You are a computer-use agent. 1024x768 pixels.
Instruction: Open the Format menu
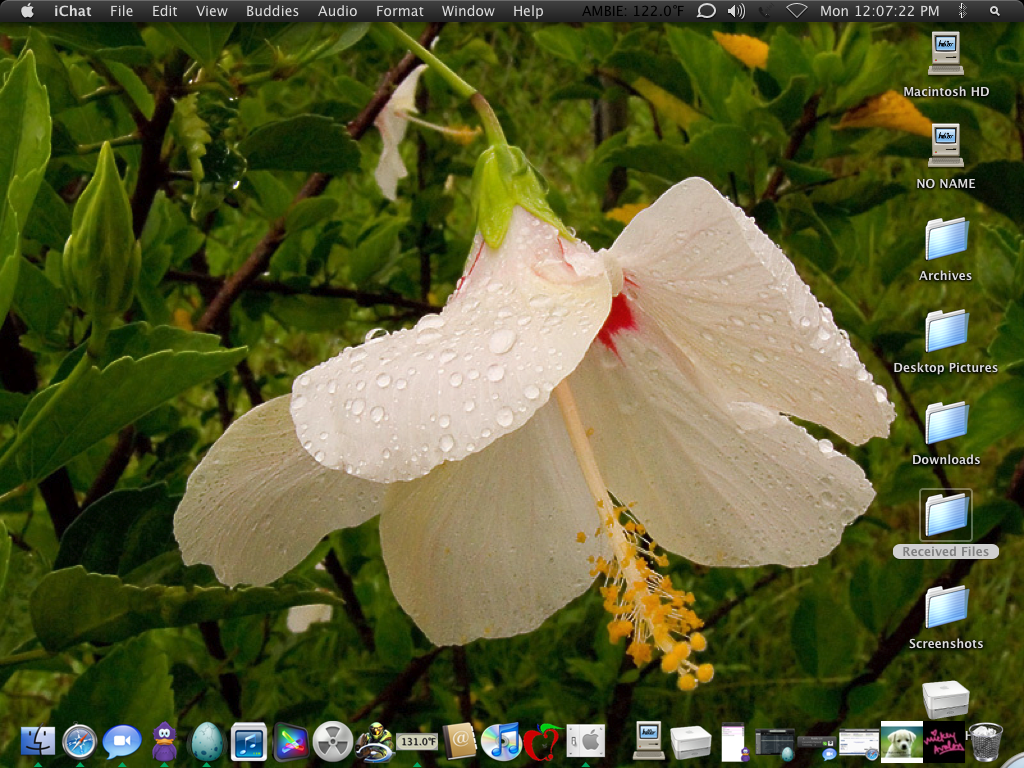[400, 11]
